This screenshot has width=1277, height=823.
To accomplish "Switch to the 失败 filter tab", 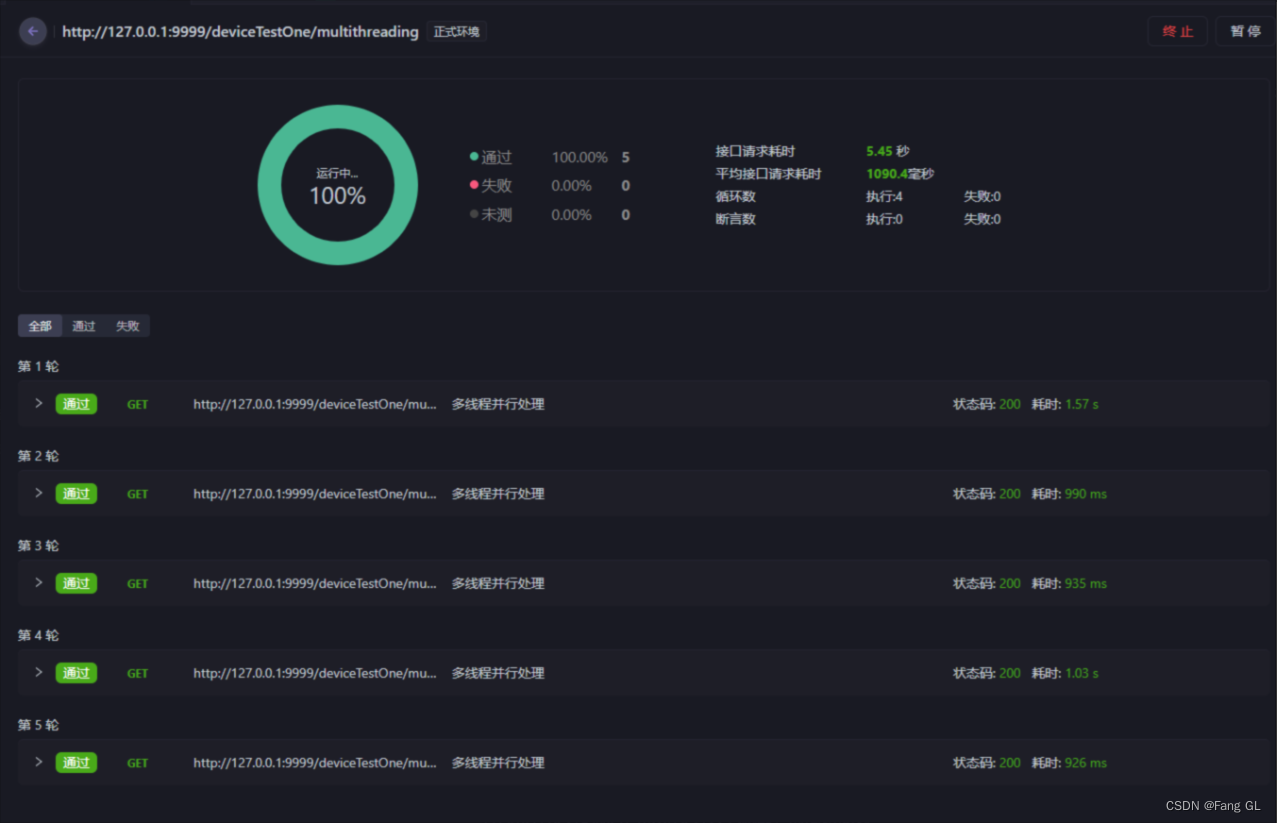I will click(128, 326).
